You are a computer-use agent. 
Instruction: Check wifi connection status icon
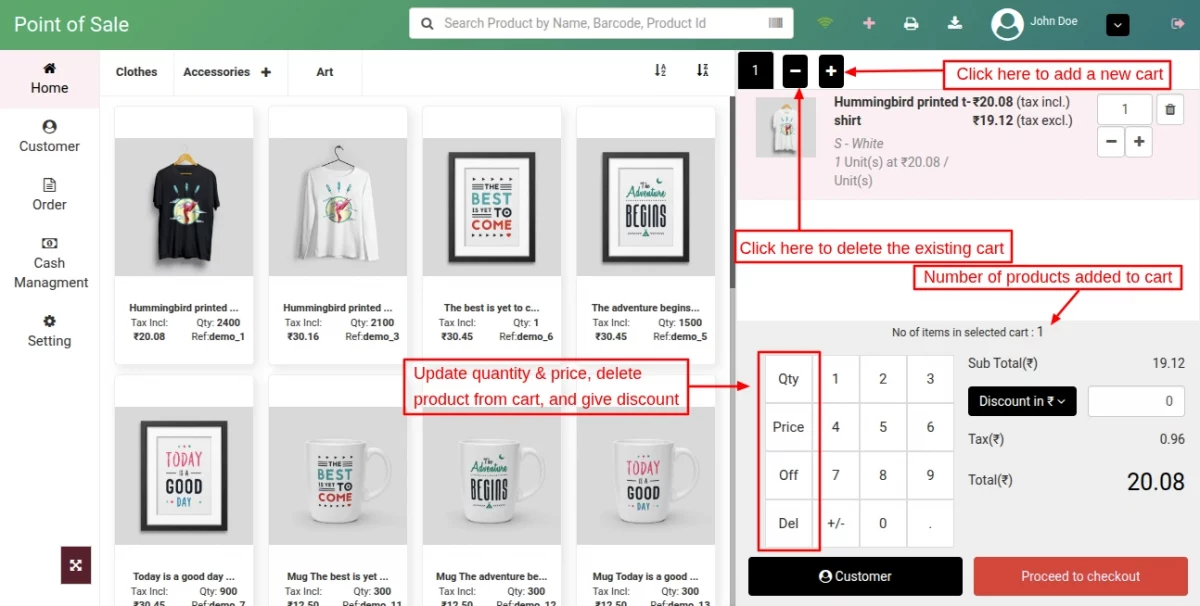click(x=823, y=22)
